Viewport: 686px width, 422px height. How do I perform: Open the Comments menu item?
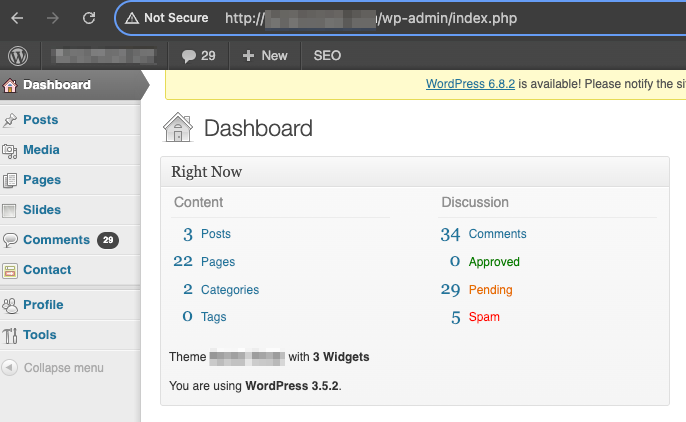pos(56,240)
